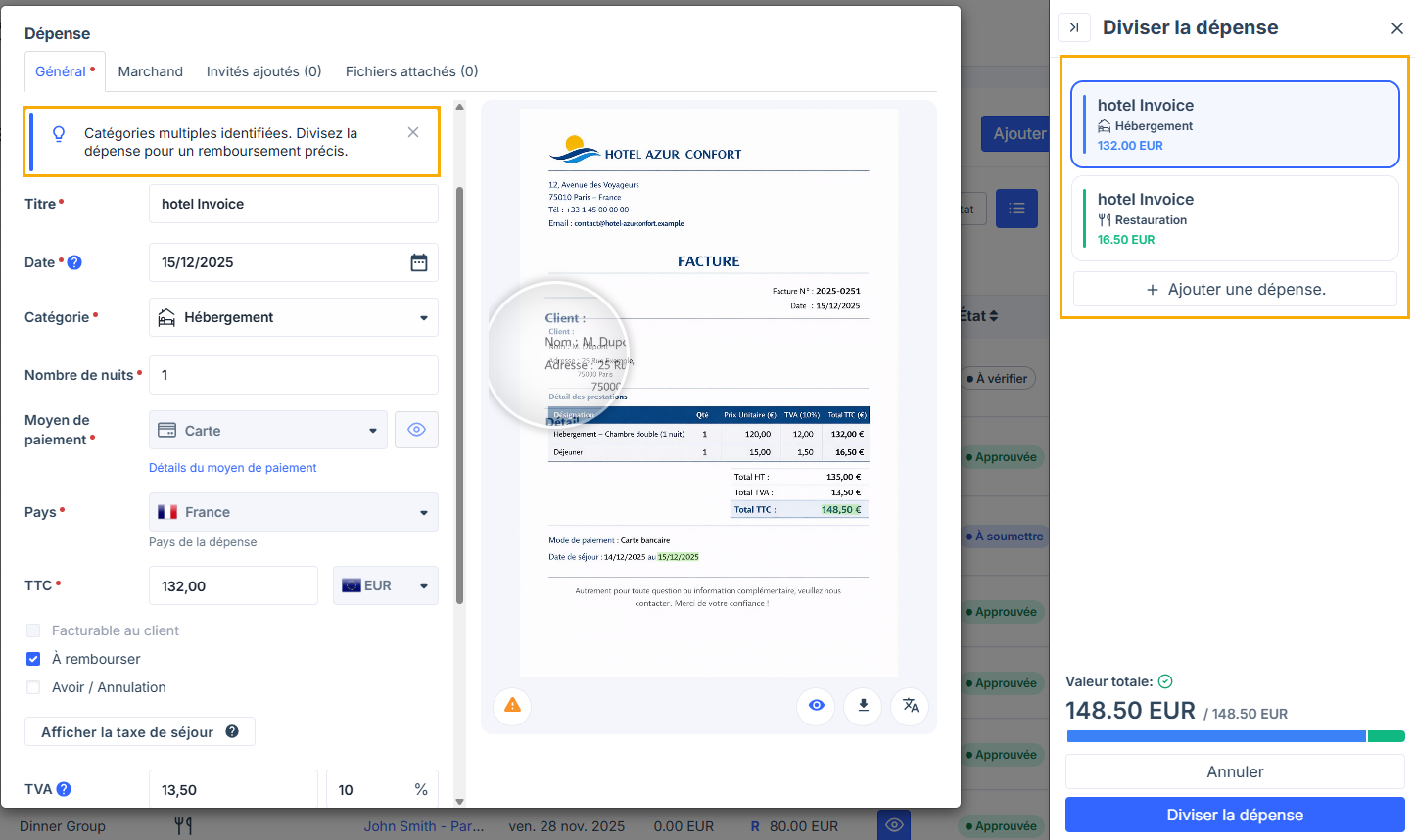Dismiss the multiple categories suggestion banner
1415x840 pixels.
click(412, 131)
